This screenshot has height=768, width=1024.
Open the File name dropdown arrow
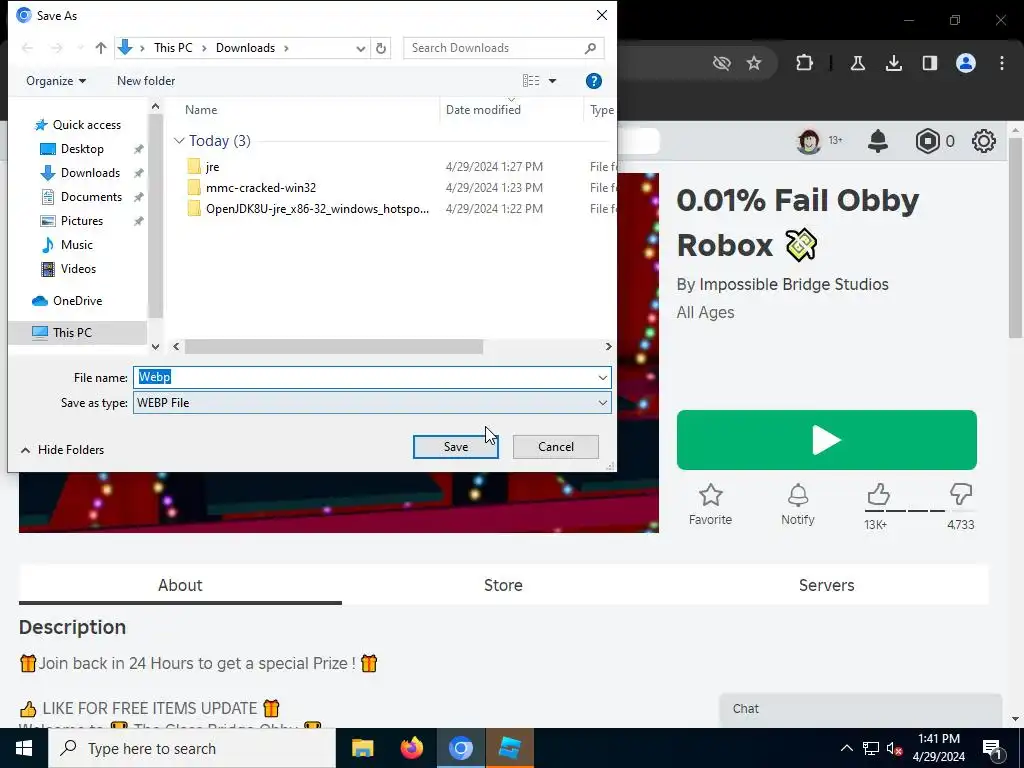(602, 377)
